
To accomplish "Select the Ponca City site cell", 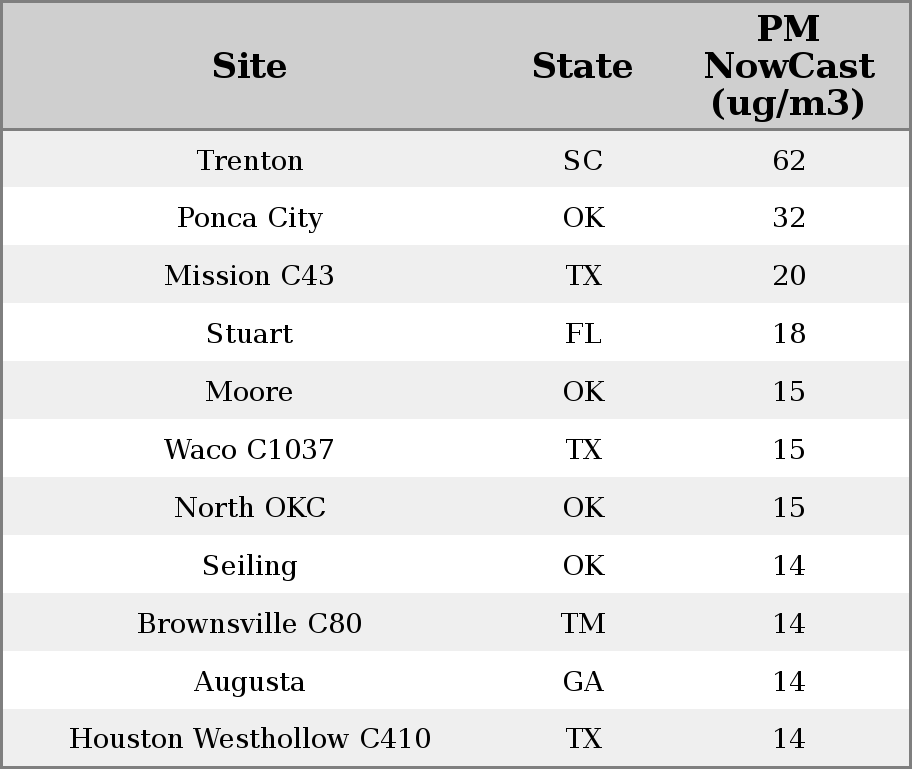I will pos(249,218).
